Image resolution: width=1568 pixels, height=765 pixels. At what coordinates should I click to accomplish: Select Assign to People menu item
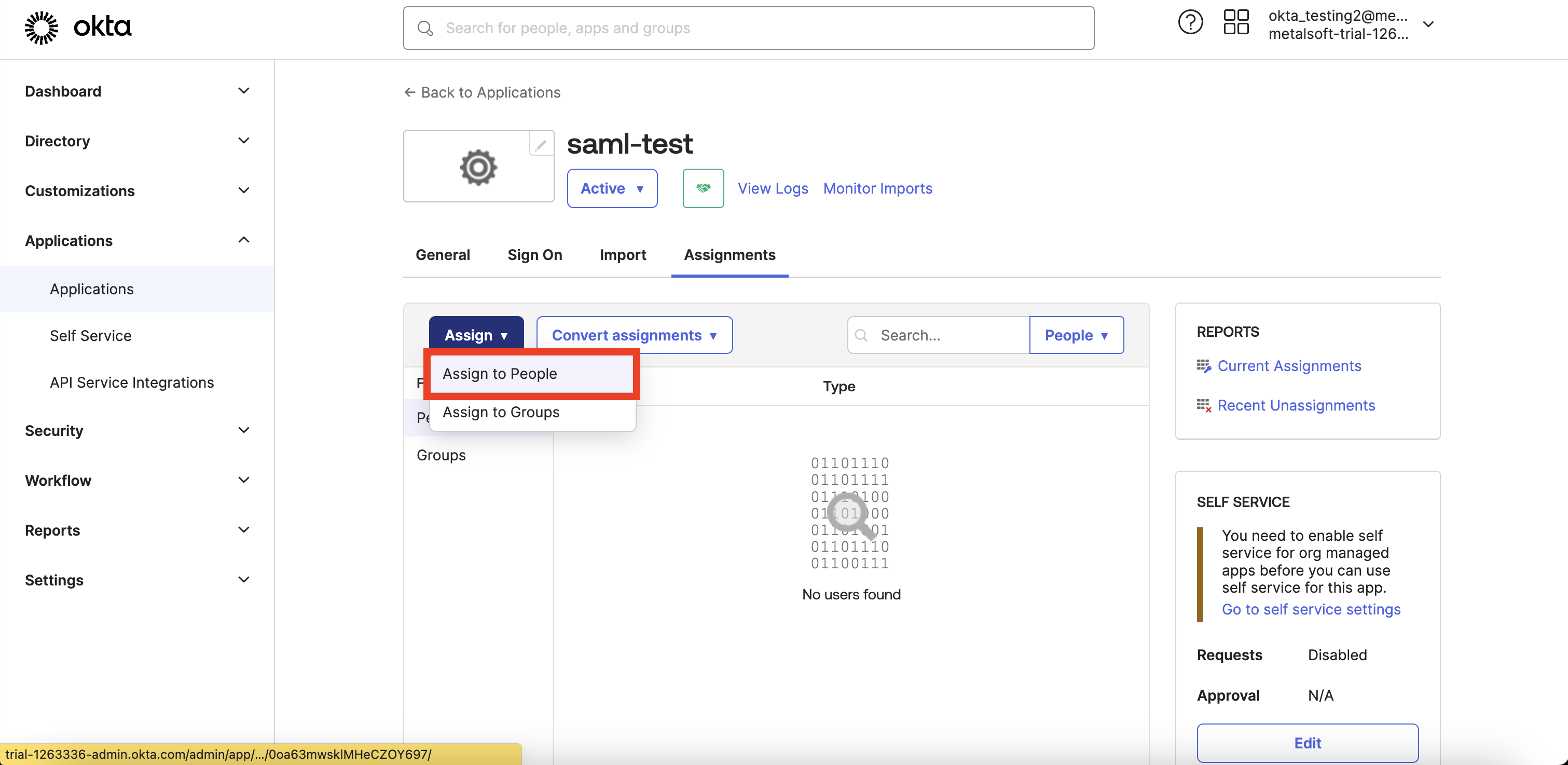pos(532,374)
